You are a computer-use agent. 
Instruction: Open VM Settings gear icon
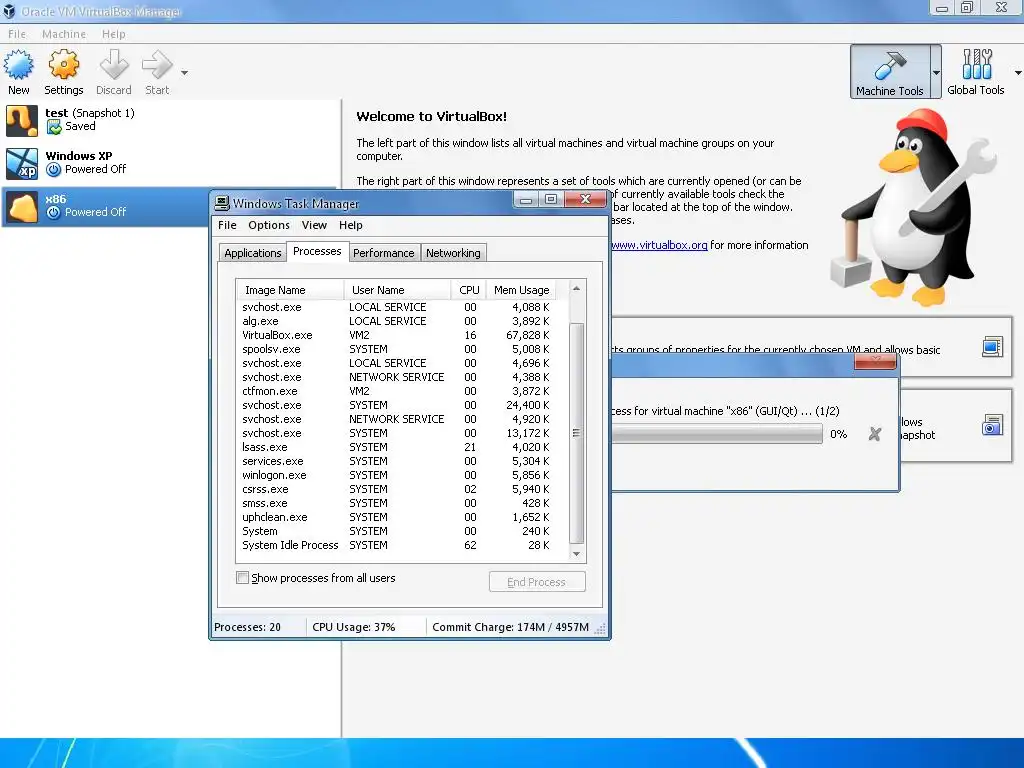pos(63,65)
